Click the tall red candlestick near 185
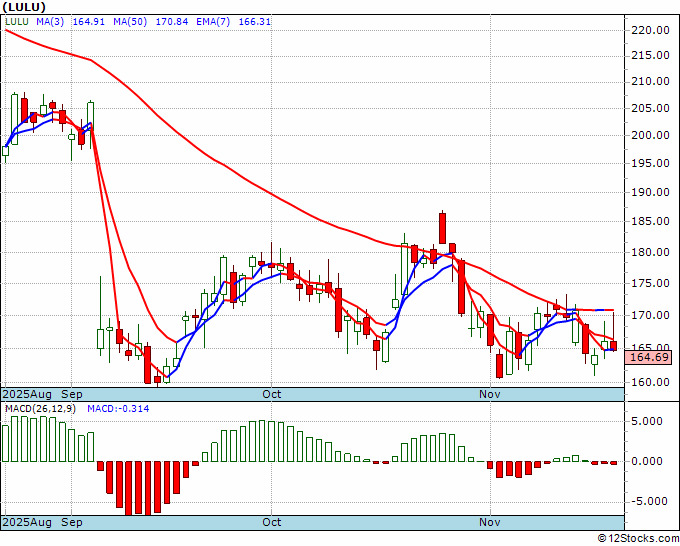Viewport: 680px width, 546px height. point(442,228)
